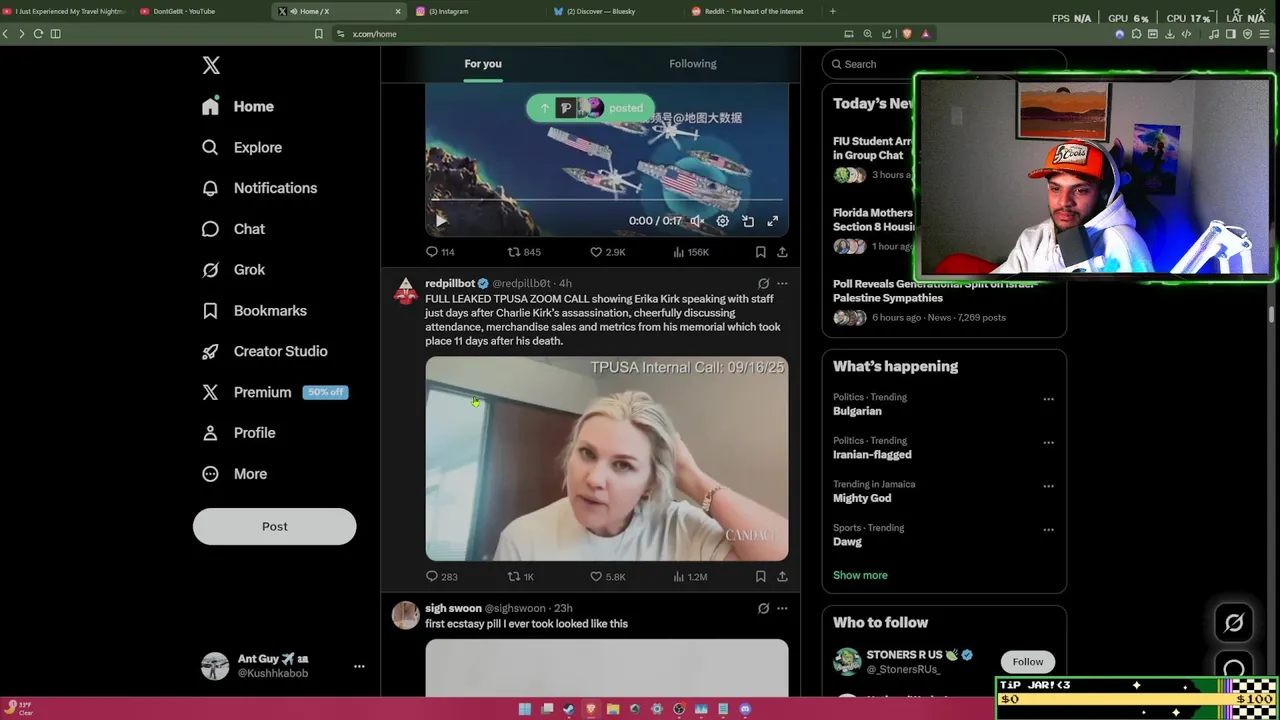Image resolution: width=1280 pixels, height=720 pixels.
Task: Open Bookmarks in the sidebar
Action: (x=254, y=311)
